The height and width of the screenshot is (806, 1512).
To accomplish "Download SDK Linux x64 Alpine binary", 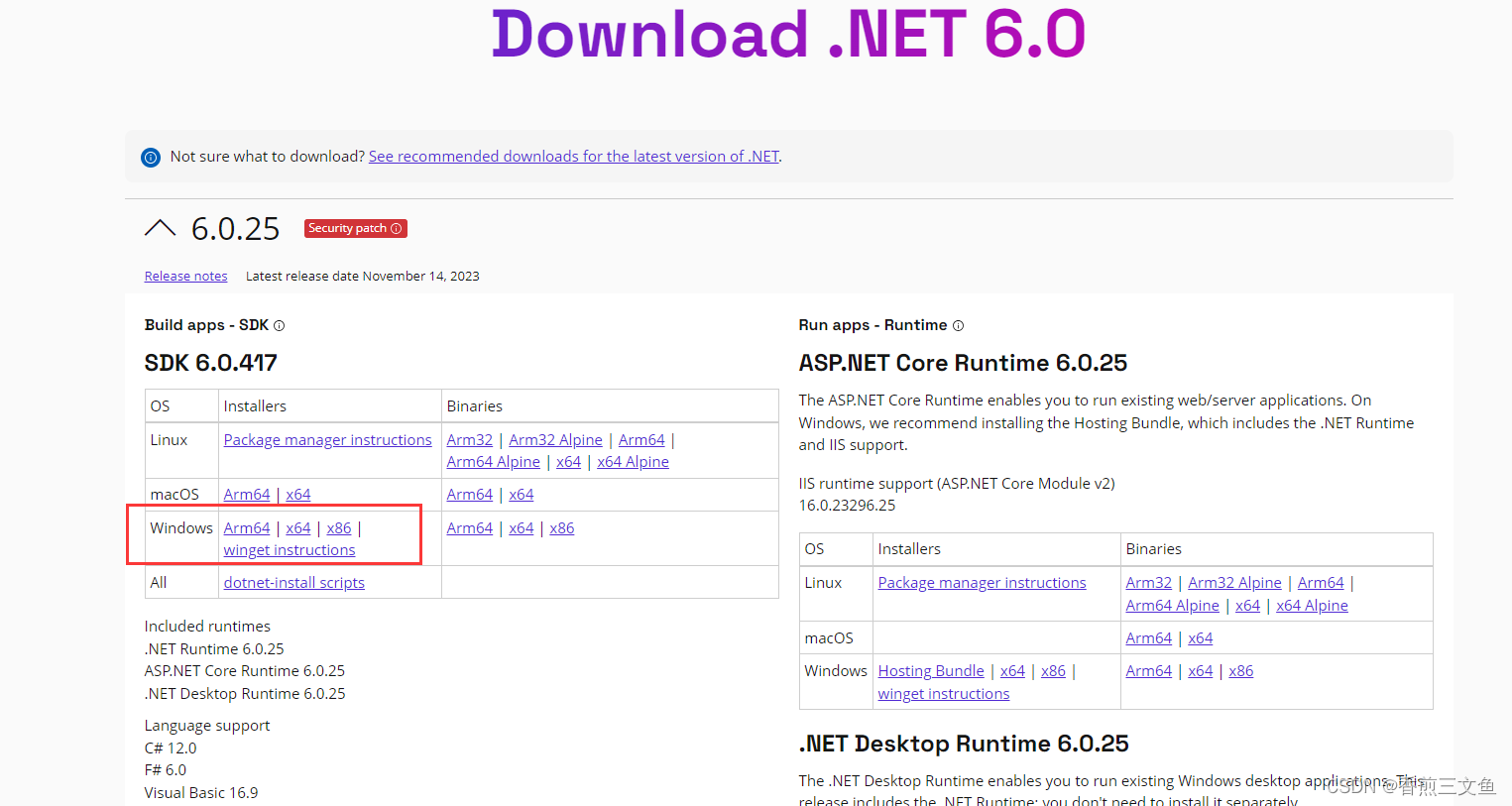I will pyautogui.click(x=633, y=462).
